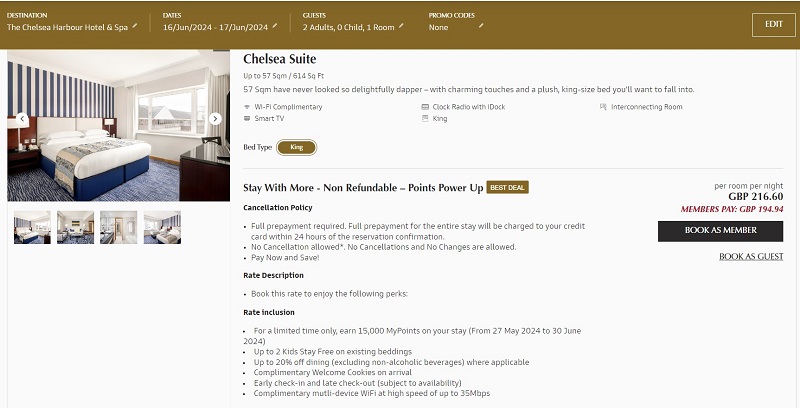Click the Smart TV amenity icon
Image resolution: width=800 pixels, height=408 pixels.
point(247,118)
